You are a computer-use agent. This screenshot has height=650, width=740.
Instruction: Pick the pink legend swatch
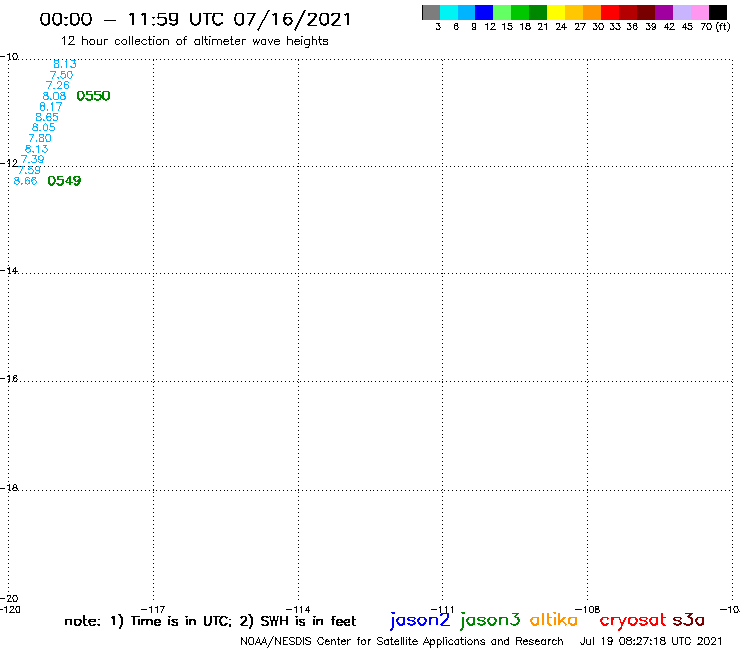pos(699,12)
